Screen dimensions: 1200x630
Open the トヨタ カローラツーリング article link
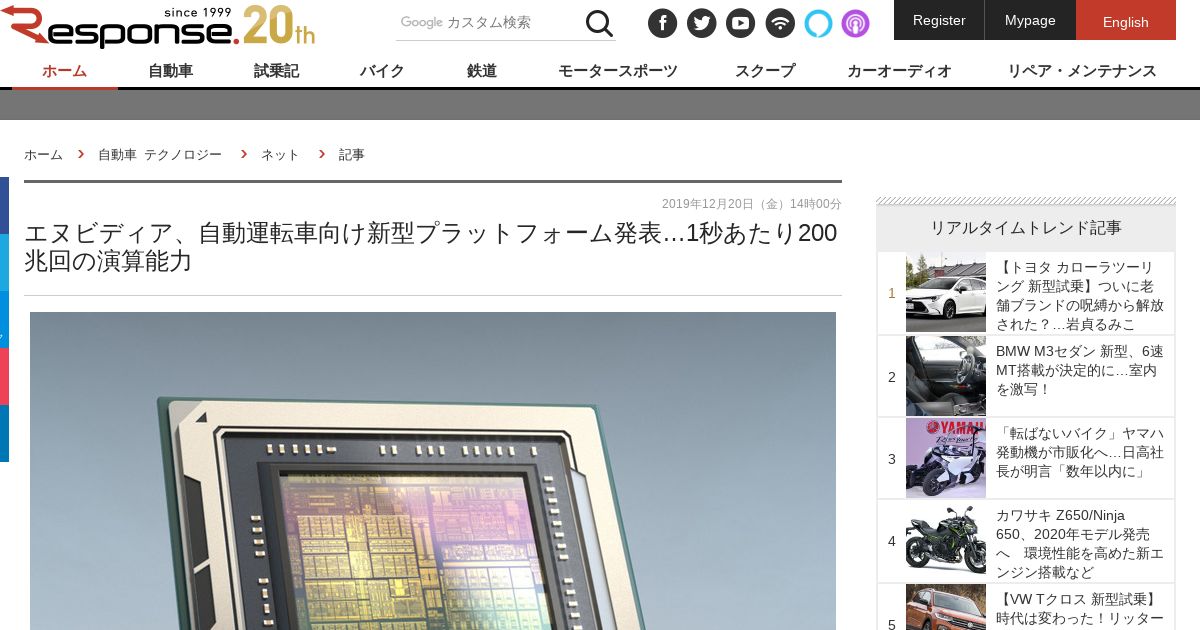click(1080, 296)
